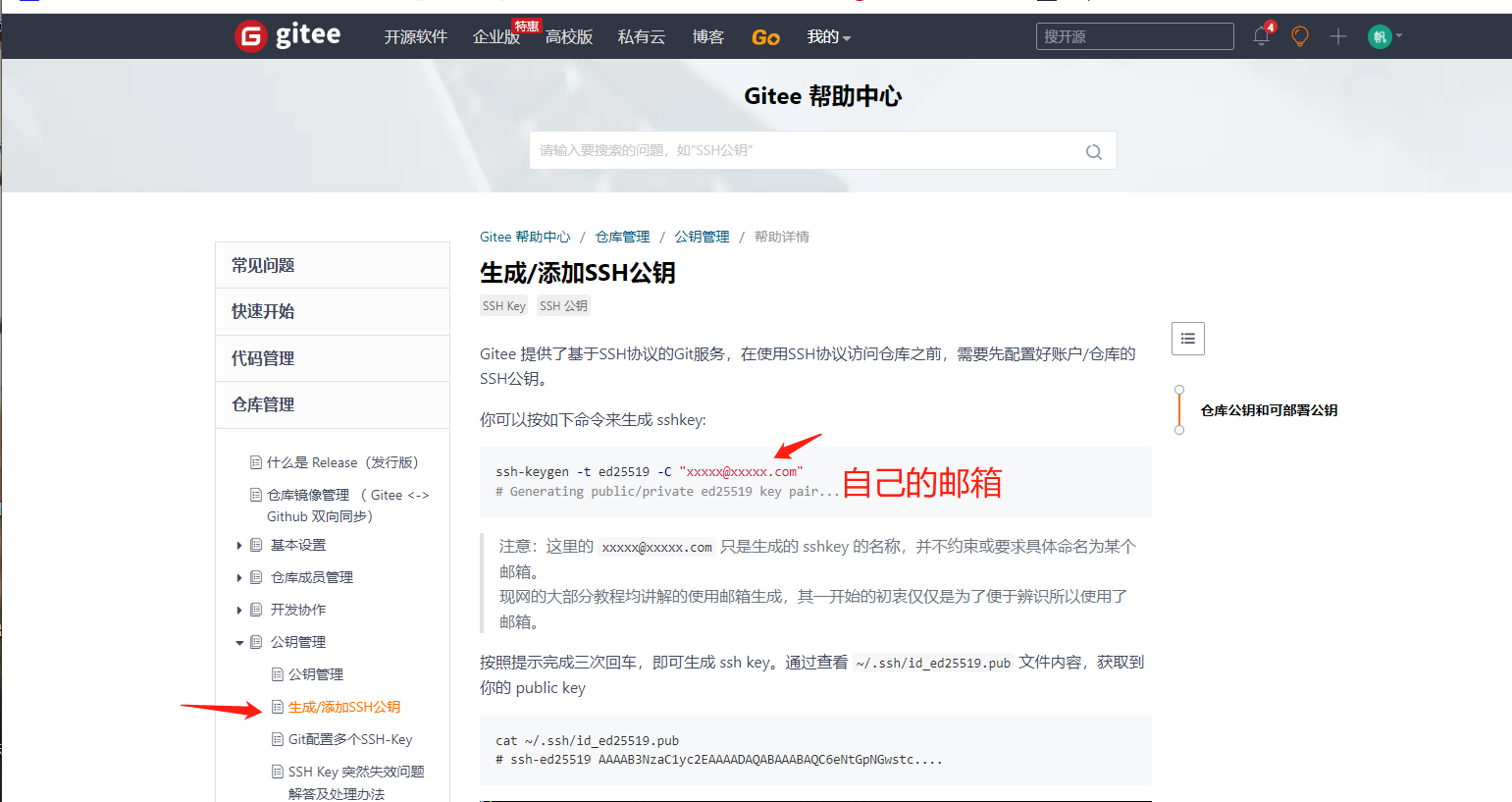Select 快速开始 sidebar section
The width and height of the screenshot is (1512, 802).
(333, 311)
